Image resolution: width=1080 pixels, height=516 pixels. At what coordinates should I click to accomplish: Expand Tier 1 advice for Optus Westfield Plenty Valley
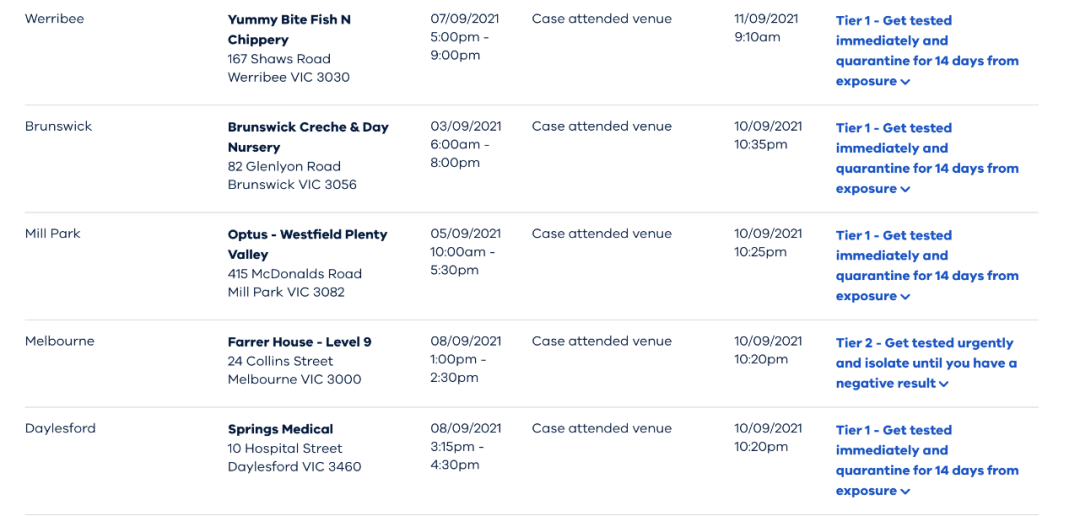tap(927, 266)
